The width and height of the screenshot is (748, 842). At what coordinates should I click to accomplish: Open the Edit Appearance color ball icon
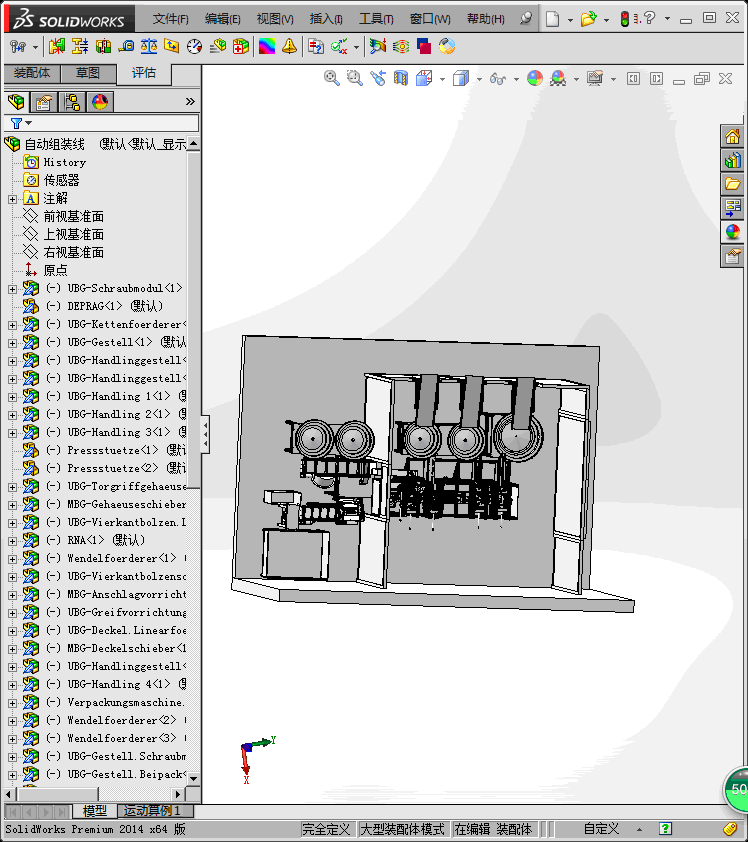point(535,78)
